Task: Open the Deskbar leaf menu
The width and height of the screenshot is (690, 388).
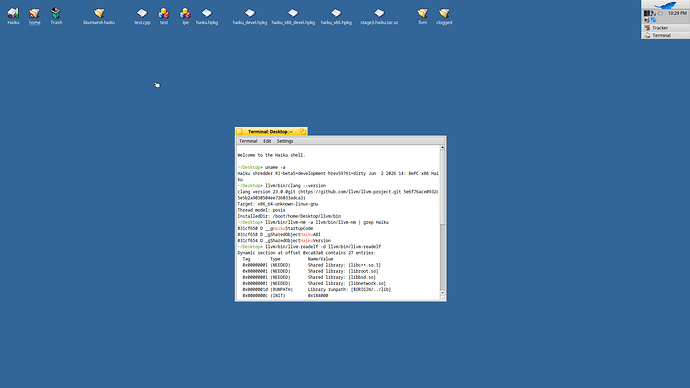Action: [665, 5]
